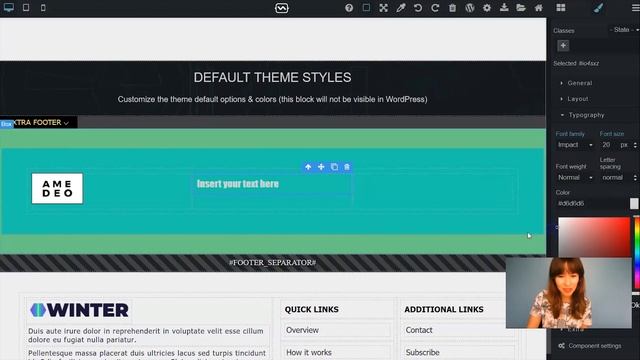Click the editor logo icon in toolbar

pyautogui.click(x=282, y=8)
